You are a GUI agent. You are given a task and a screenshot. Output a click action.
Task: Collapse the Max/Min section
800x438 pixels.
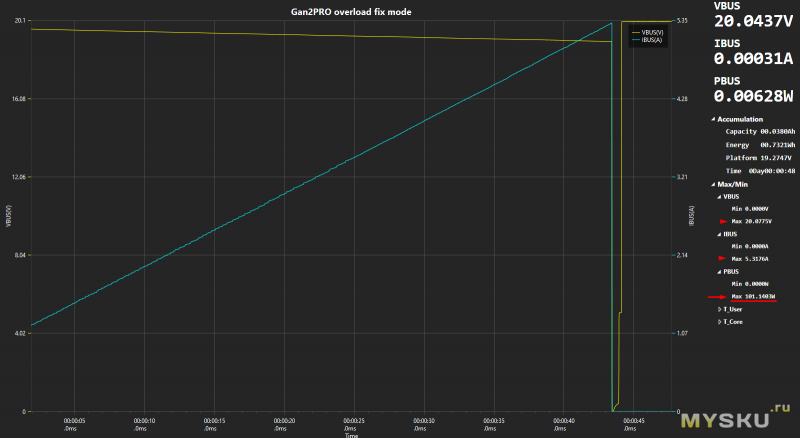coord(713,184)
